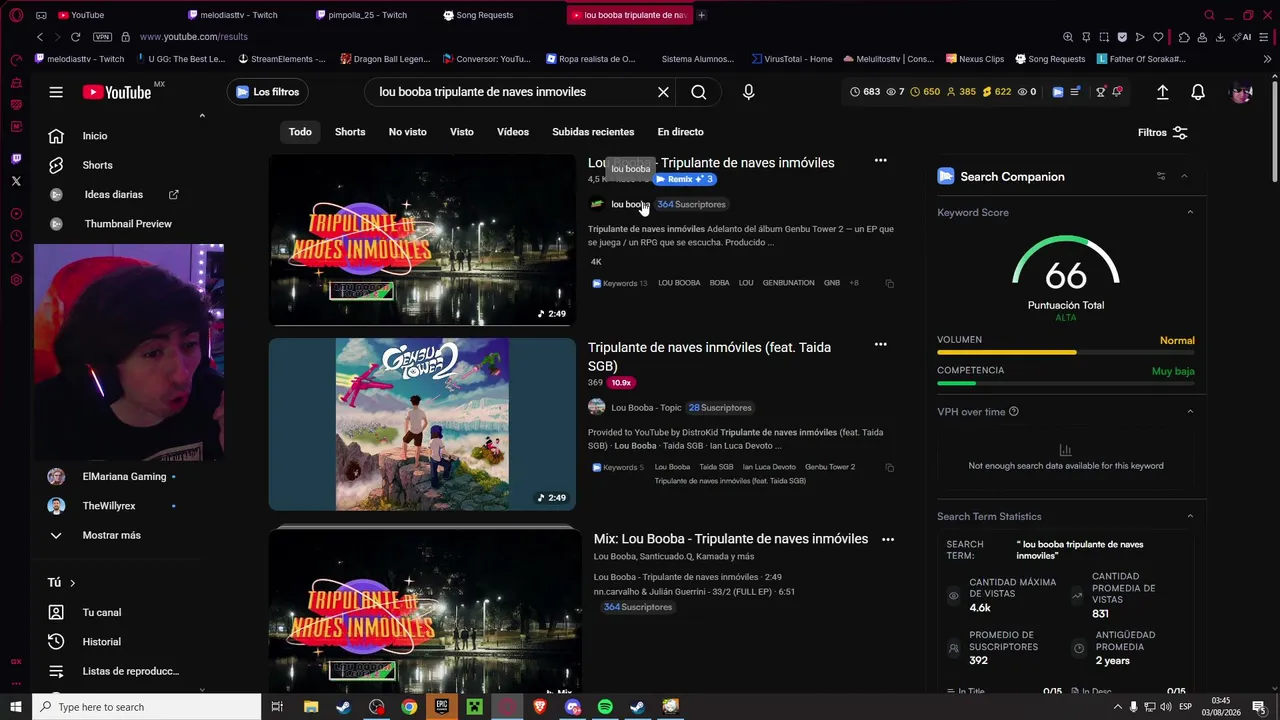The height and width of the screenshot is (720, 1280).
Task: Open Opera sidebar settings gear
Action: [16, 280]
